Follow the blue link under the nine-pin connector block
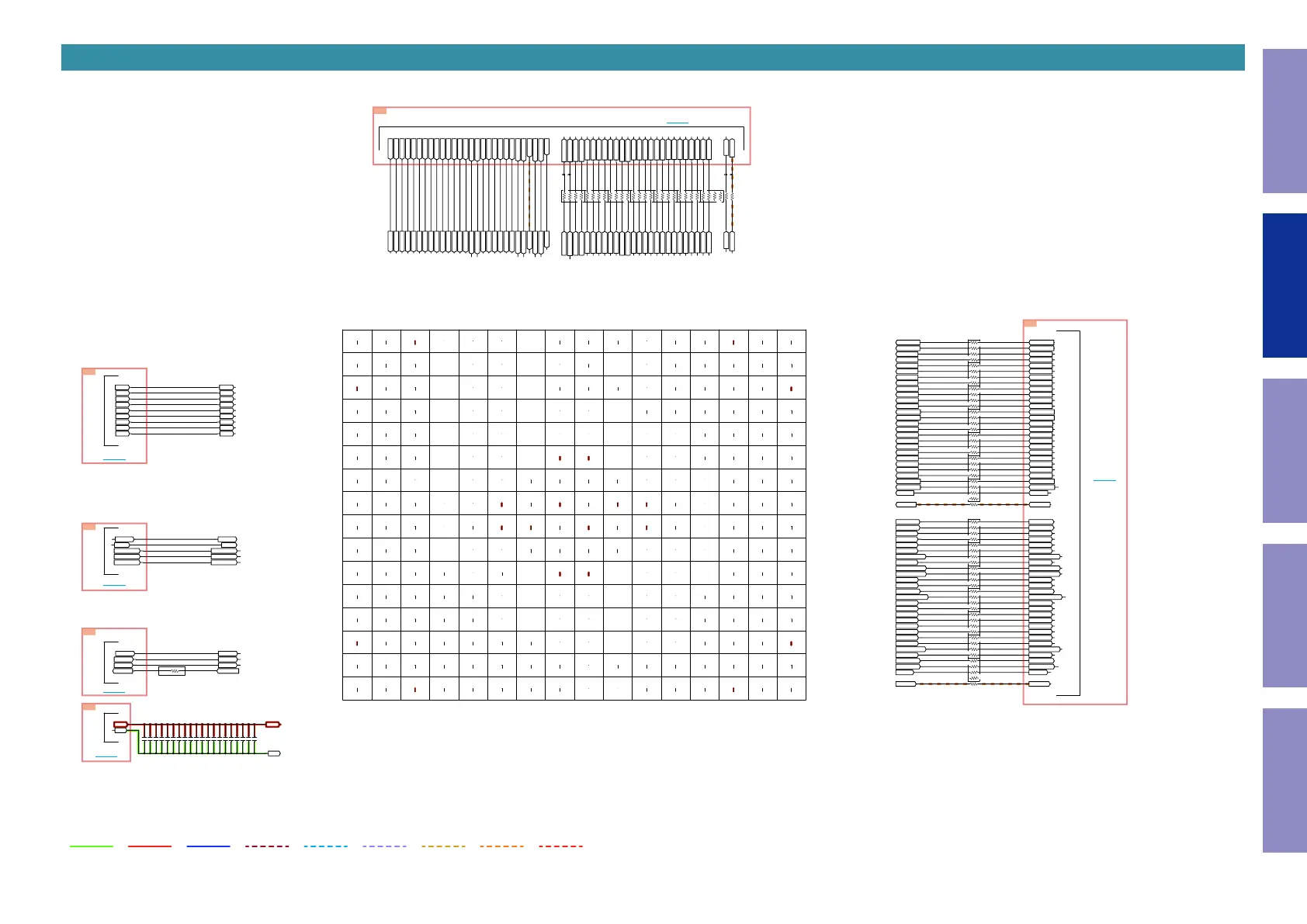Screen dimensions: 1307x924 point(114,460)
